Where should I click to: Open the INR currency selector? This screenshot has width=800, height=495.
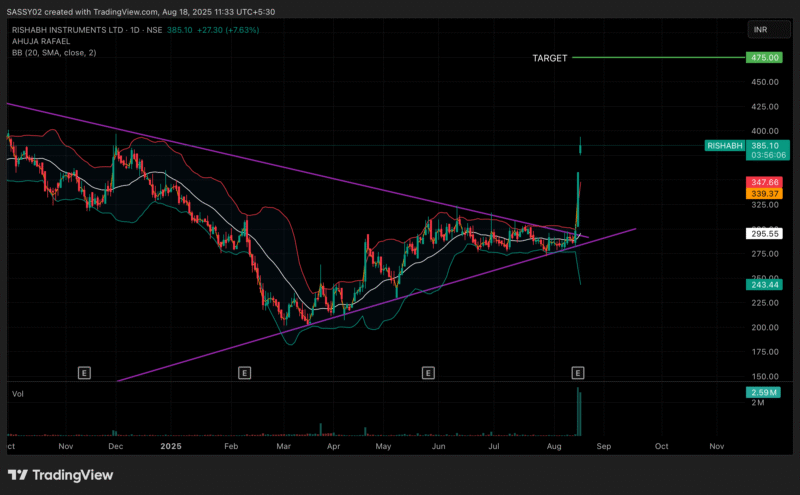click(763, 30)
